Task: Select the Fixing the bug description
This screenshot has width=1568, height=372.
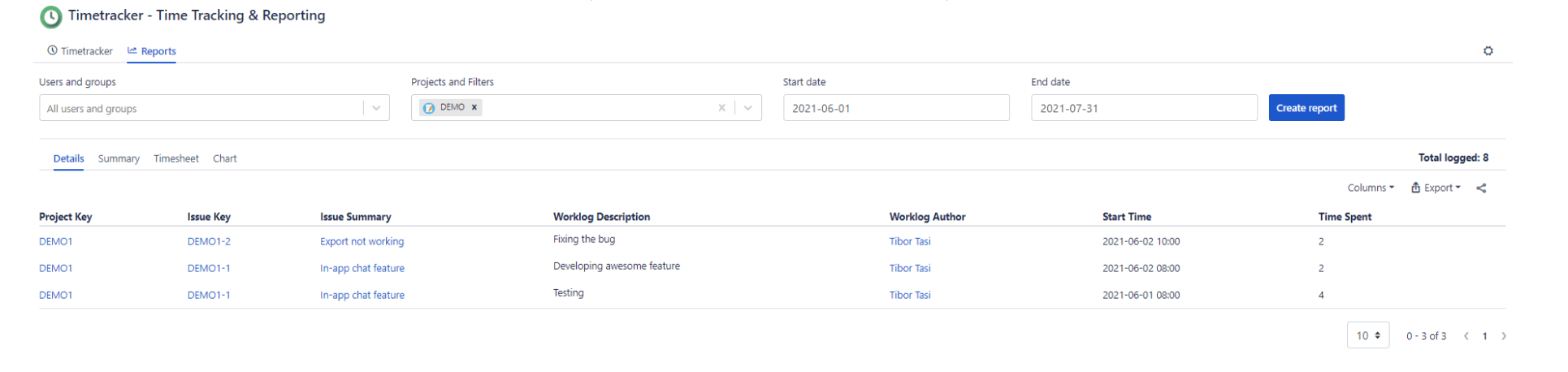Action: [x=583, y=239]
